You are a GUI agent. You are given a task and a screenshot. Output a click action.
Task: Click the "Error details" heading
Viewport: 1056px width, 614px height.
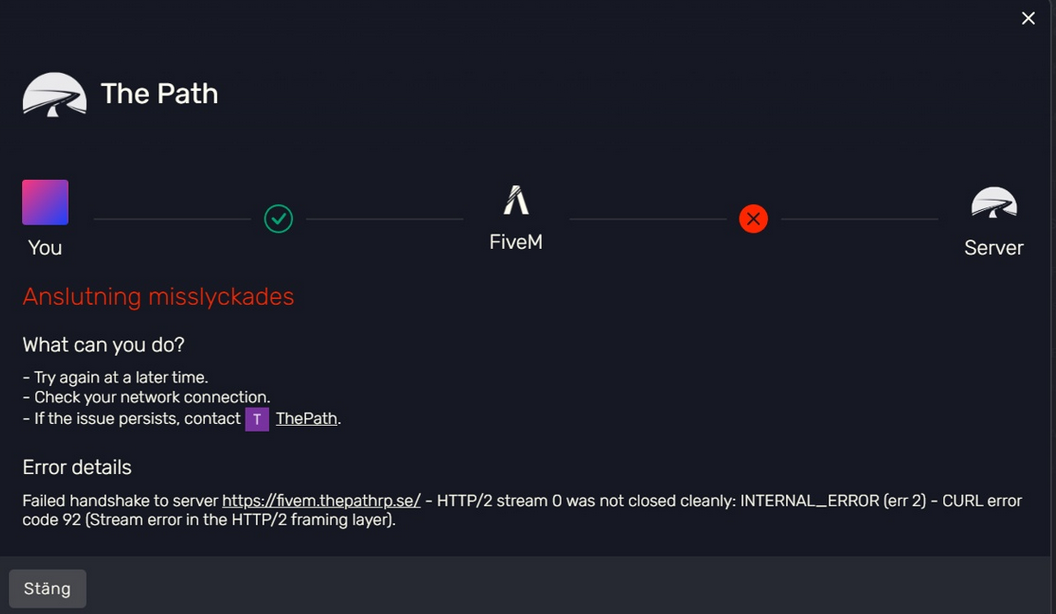(x=77, y=467)
